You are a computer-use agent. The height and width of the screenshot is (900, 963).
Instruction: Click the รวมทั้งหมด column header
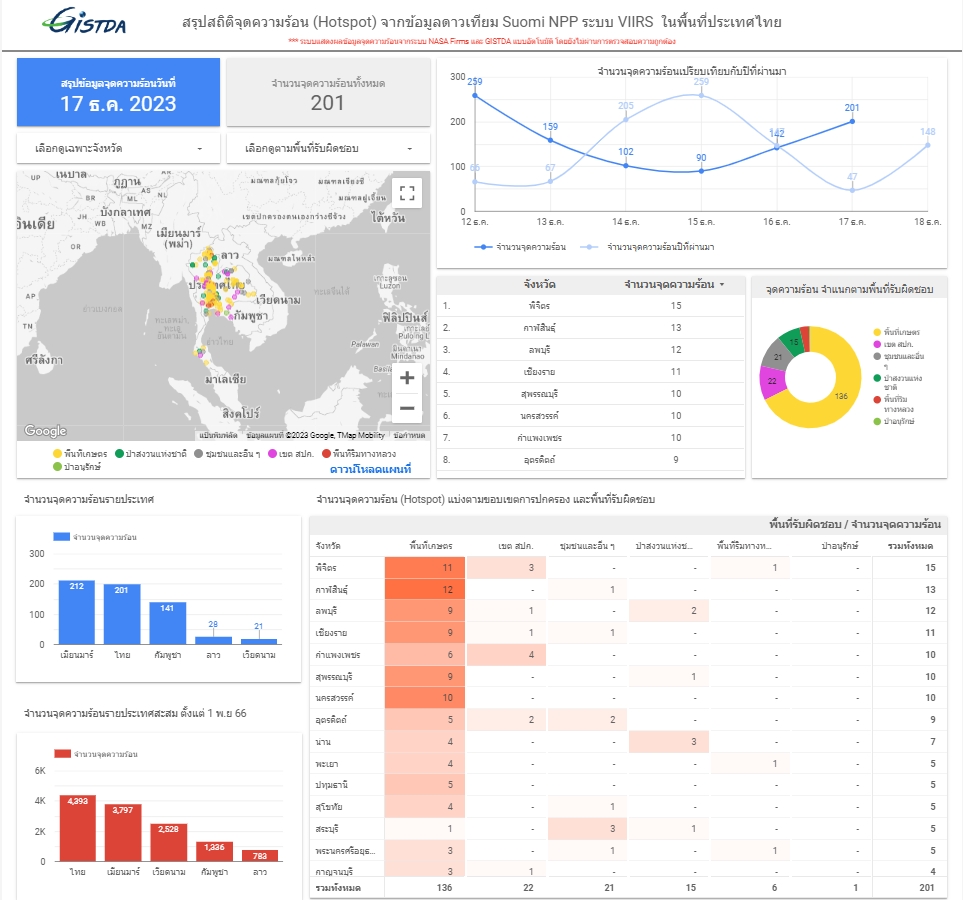tap(910, 546)
